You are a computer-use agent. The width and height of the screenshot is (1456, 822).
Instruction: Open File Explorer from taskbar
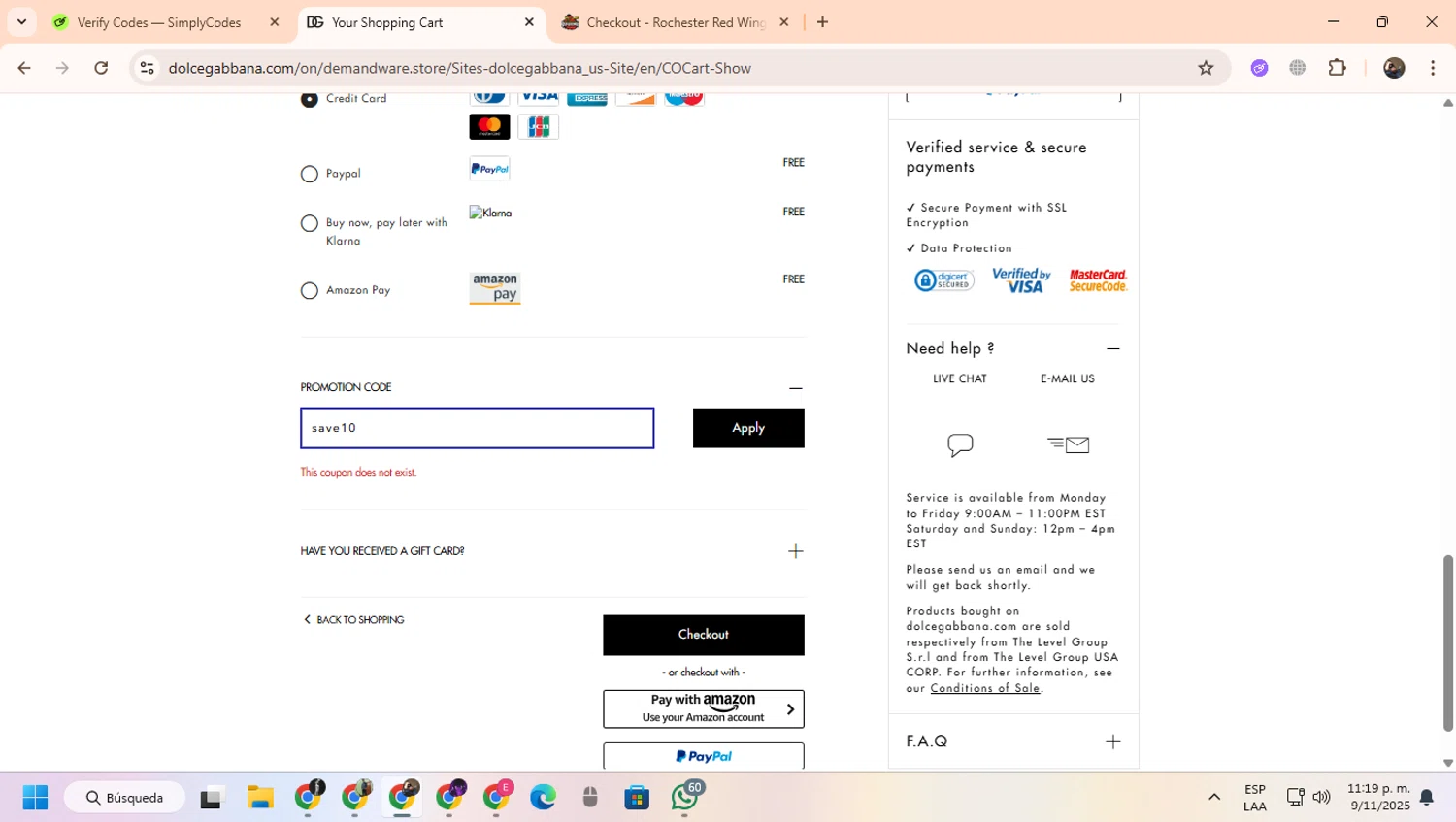coord(260,798)
